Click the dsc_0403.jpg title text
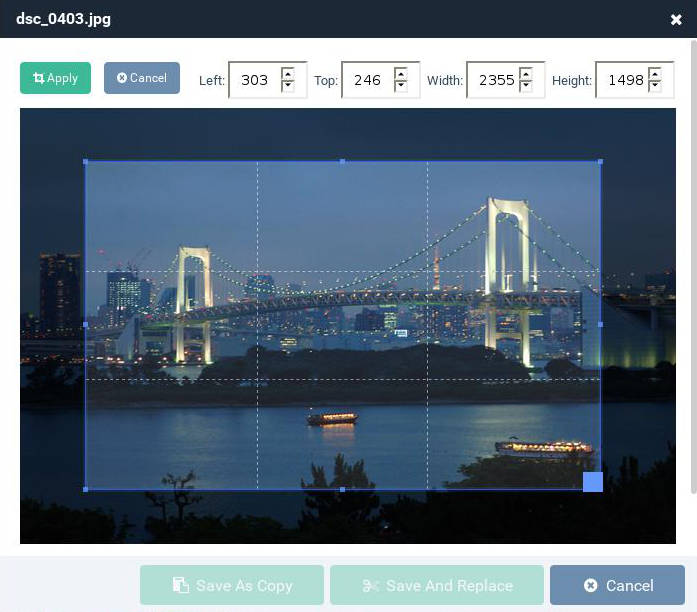 pos(64,19)
